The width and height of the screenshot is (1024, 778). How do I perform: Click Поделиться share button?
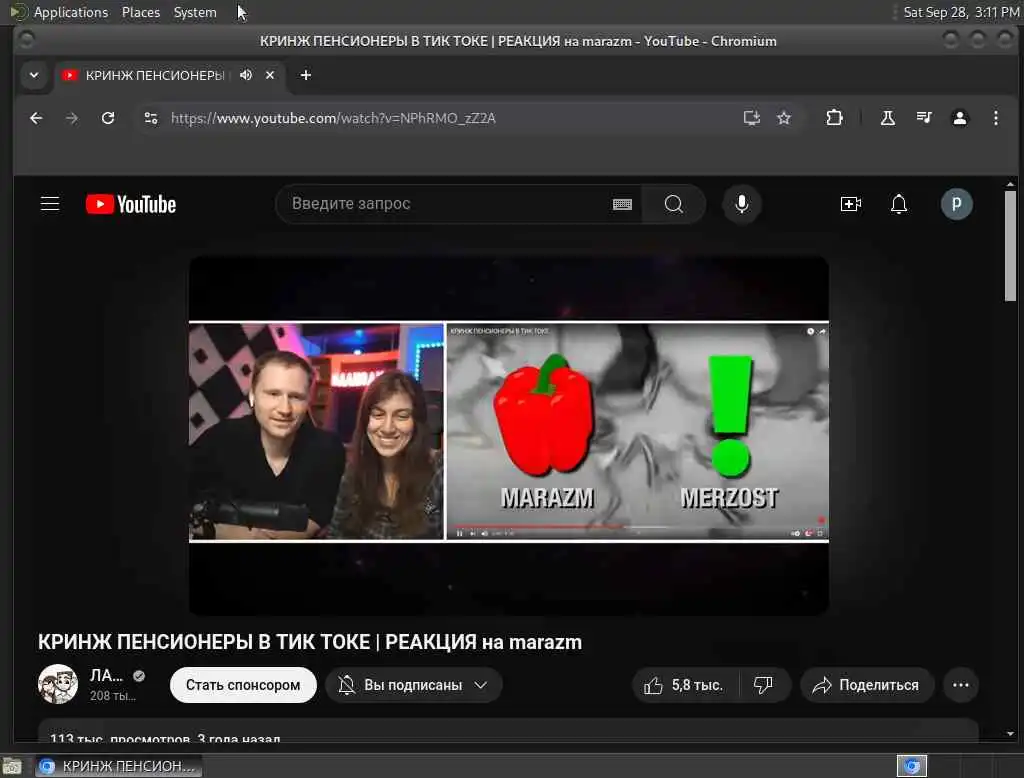pyautogui.click(x=867, y=685)
